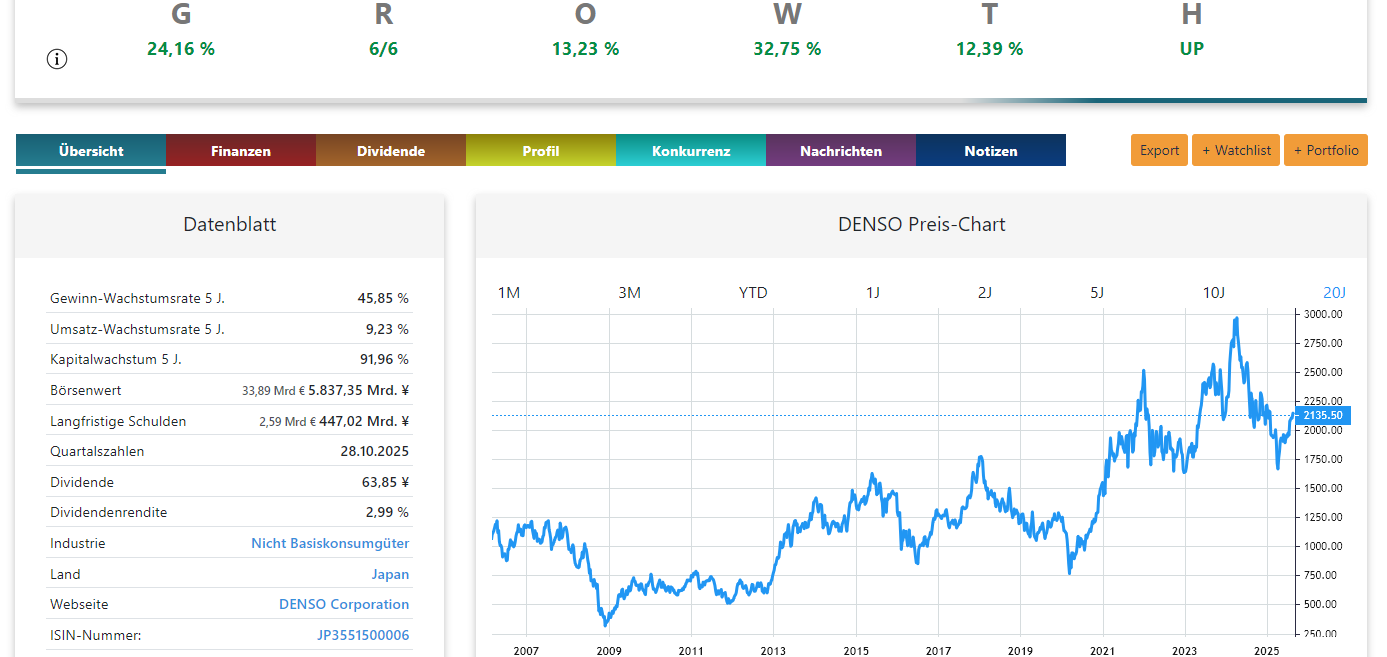Click Dividendenrendite value 2,99 %
Screen dimensions: 1387x657
(x=387, y=512)
